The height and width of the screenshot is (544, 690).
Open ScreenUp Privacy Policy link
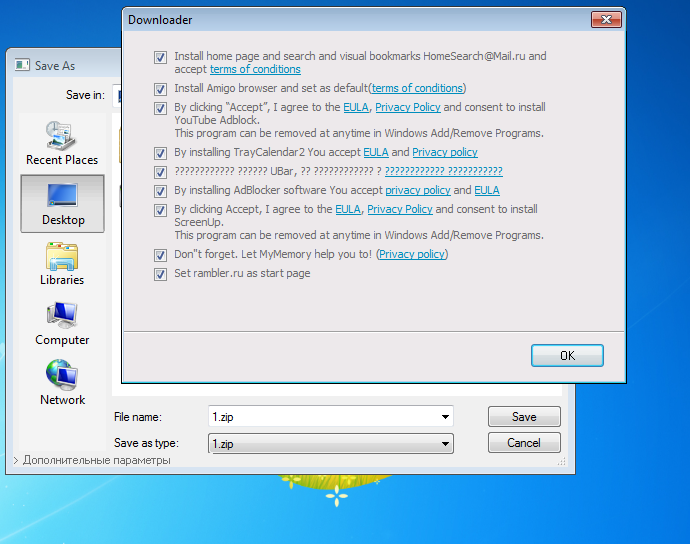coord(400,209)
